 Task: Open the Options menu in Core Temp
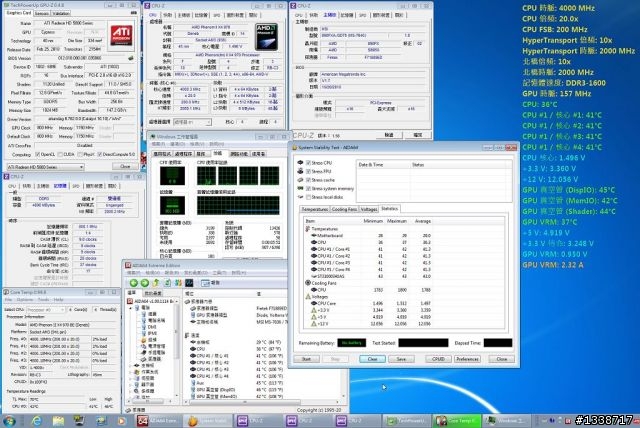pyautogui.click(x=24, y=299)
